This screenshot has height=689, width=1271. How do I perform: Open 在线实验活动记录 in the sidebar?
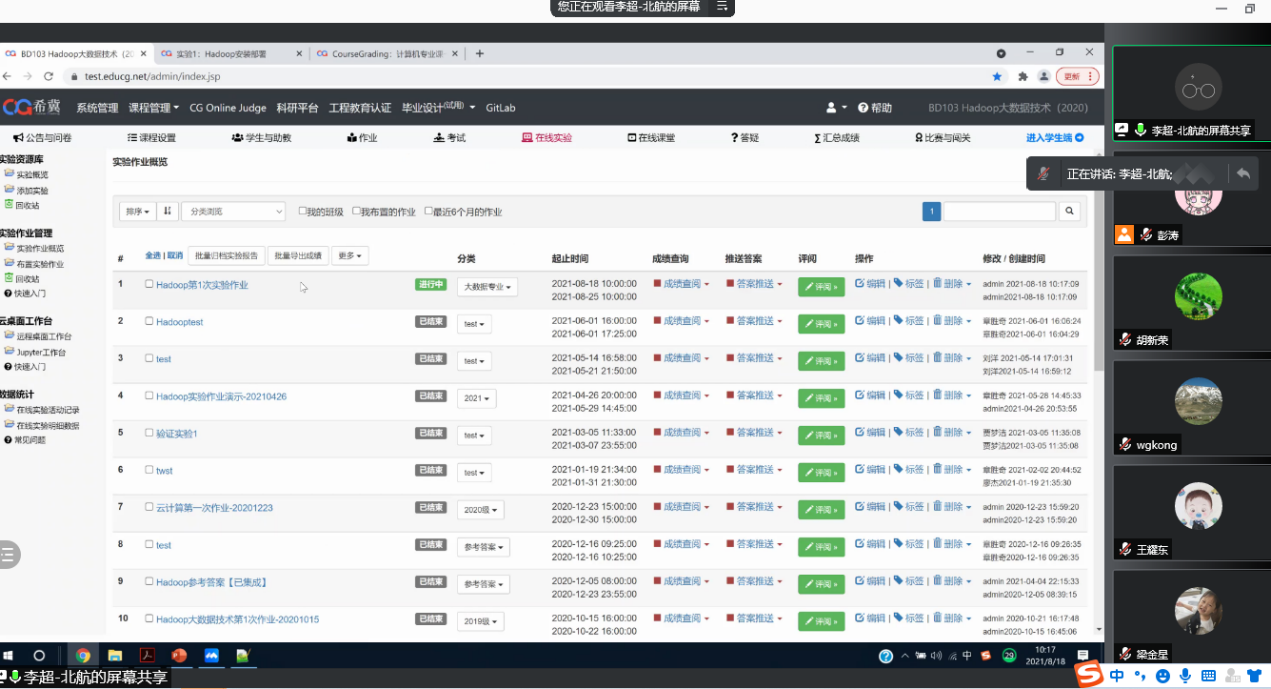click(x=47, y=410)
